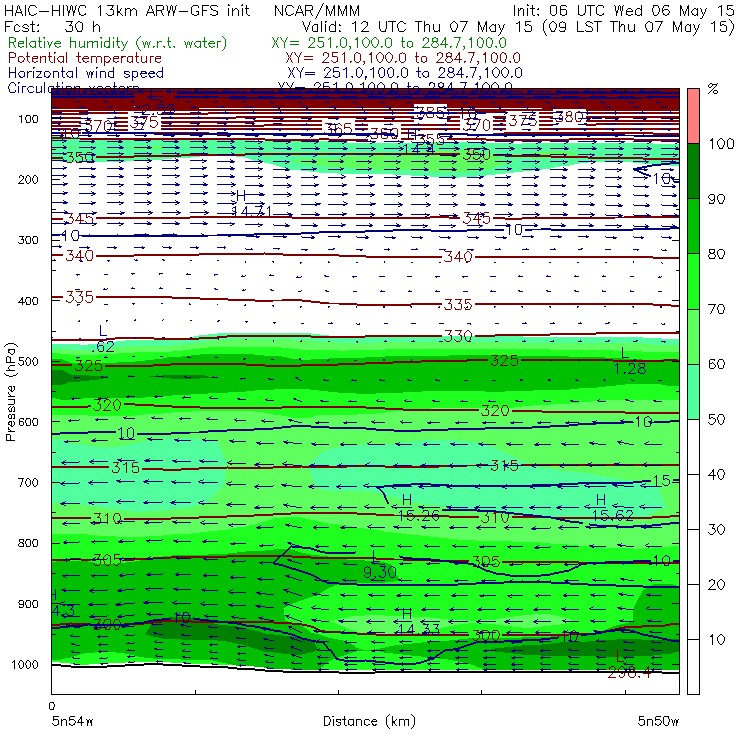Click the green 'Relative humidity (w.r.t. water)' legend

coord(118,43)
